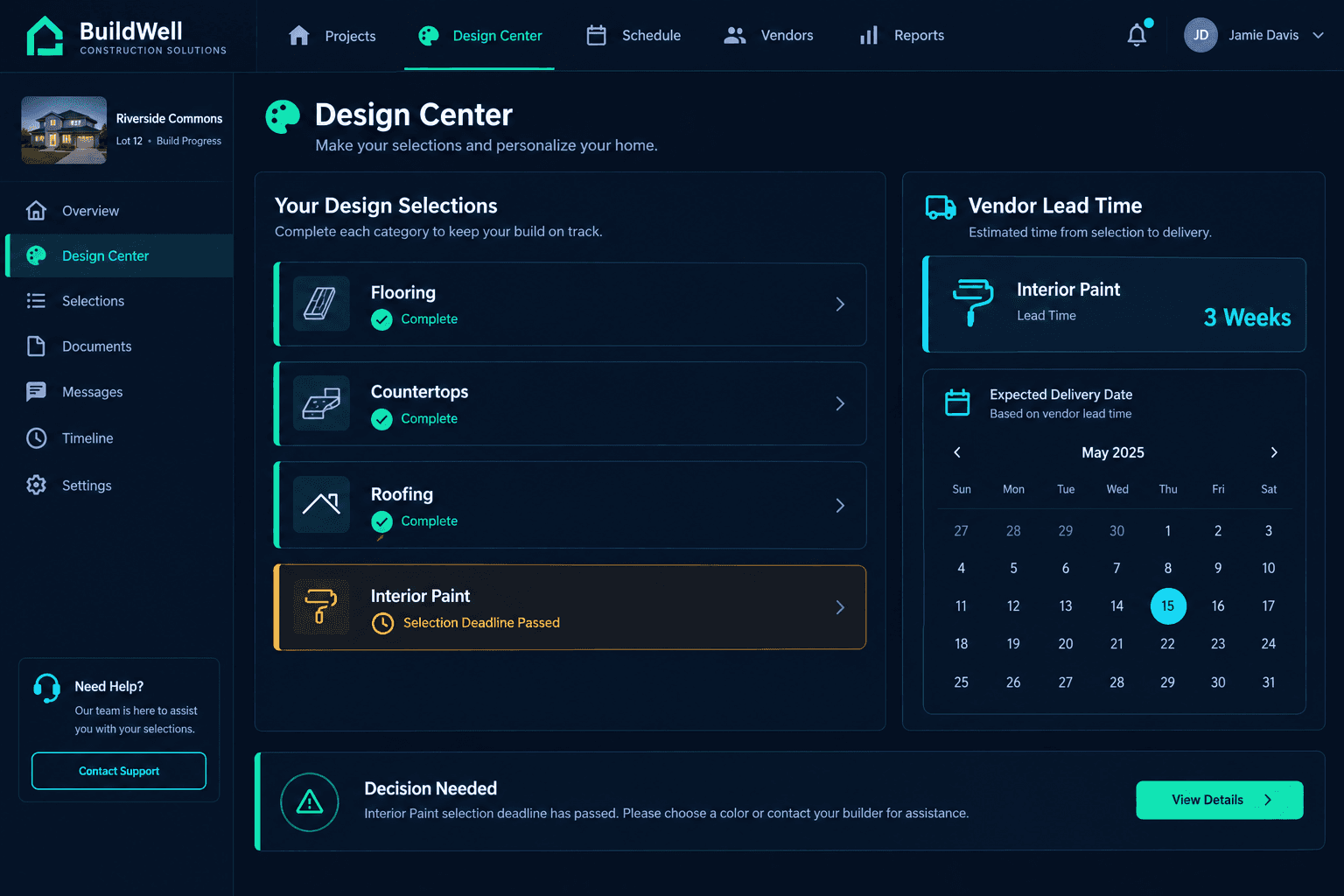Click the Roofing category icon
This screenshot has width=1344, height=896.
pos(321,505)
